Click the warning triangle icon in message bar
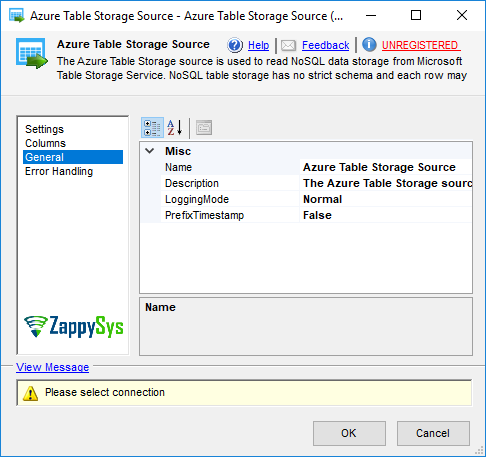The width and height of the screenshot is (486, 457). (x=30, y=393)
